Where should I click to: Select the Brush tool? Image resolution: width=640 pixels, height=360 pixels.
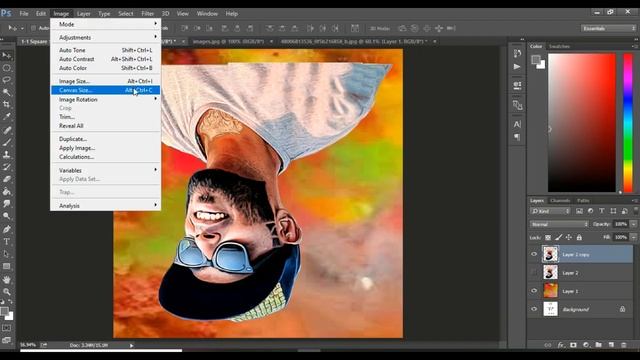(x=7, y=142)
